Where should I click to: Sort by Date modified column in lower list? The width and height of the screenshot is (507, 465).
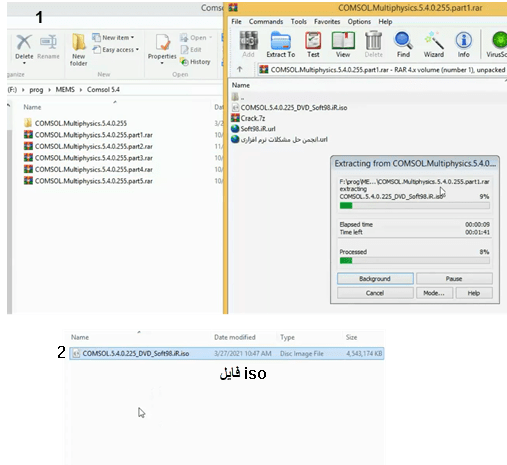[x=235, y=337]
